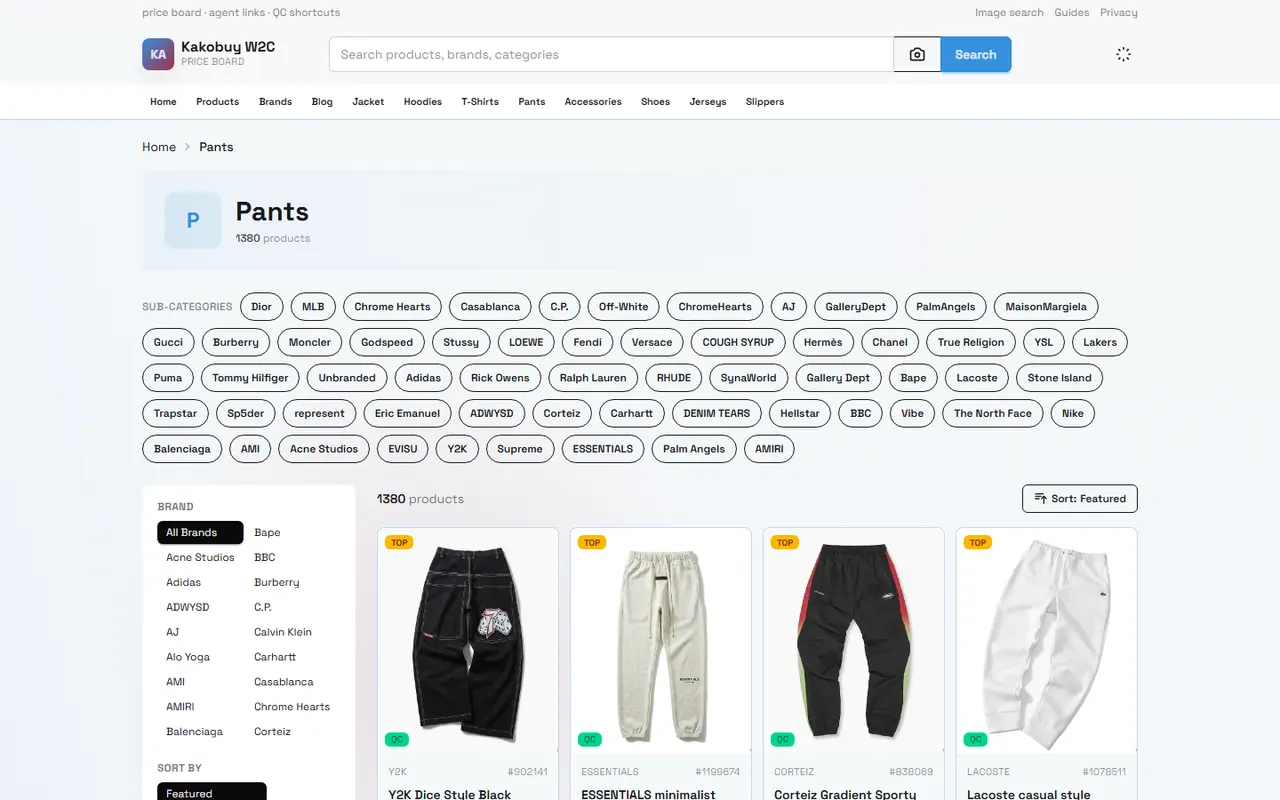This screenshot has height=800, width=1280.
Task: Click the Image search link at top
Action: point(1009,12)
